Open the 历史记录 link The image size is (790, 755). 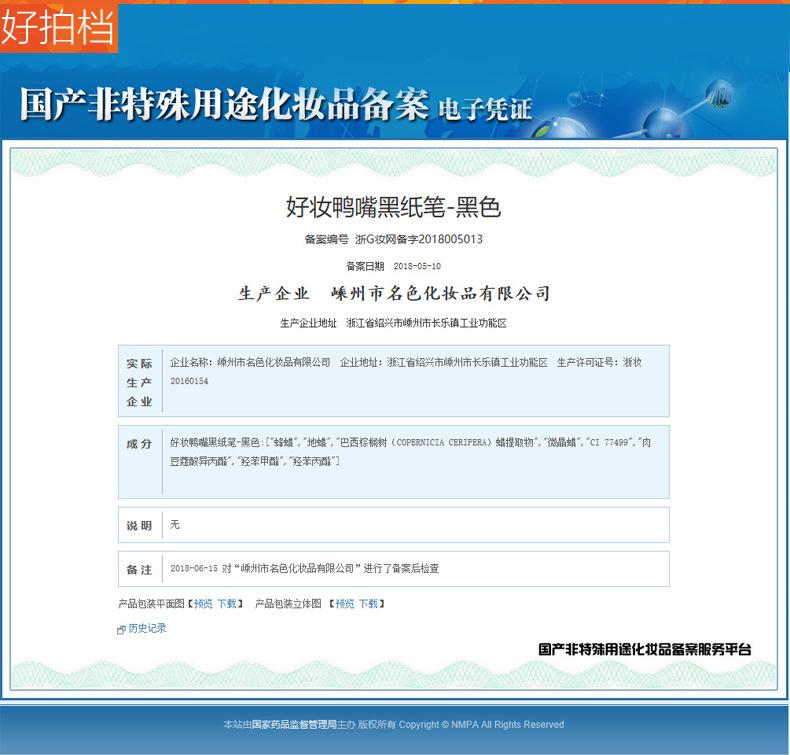147,628
